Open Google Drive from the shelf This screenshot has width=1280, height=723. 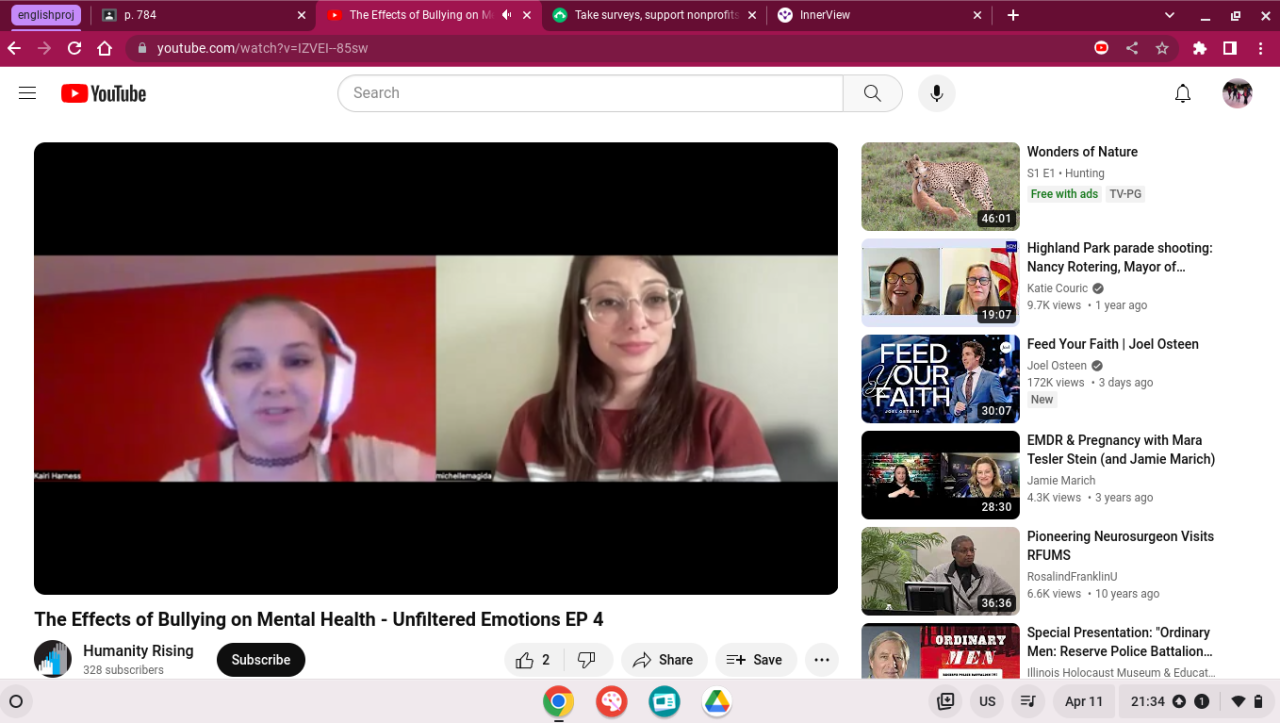coord(717,702)
